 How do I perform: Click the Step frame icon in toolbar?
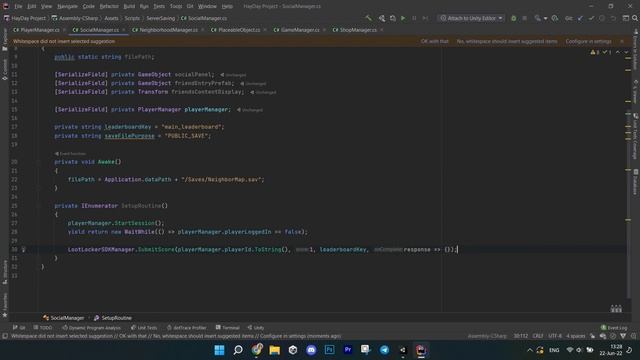(425, 18)
